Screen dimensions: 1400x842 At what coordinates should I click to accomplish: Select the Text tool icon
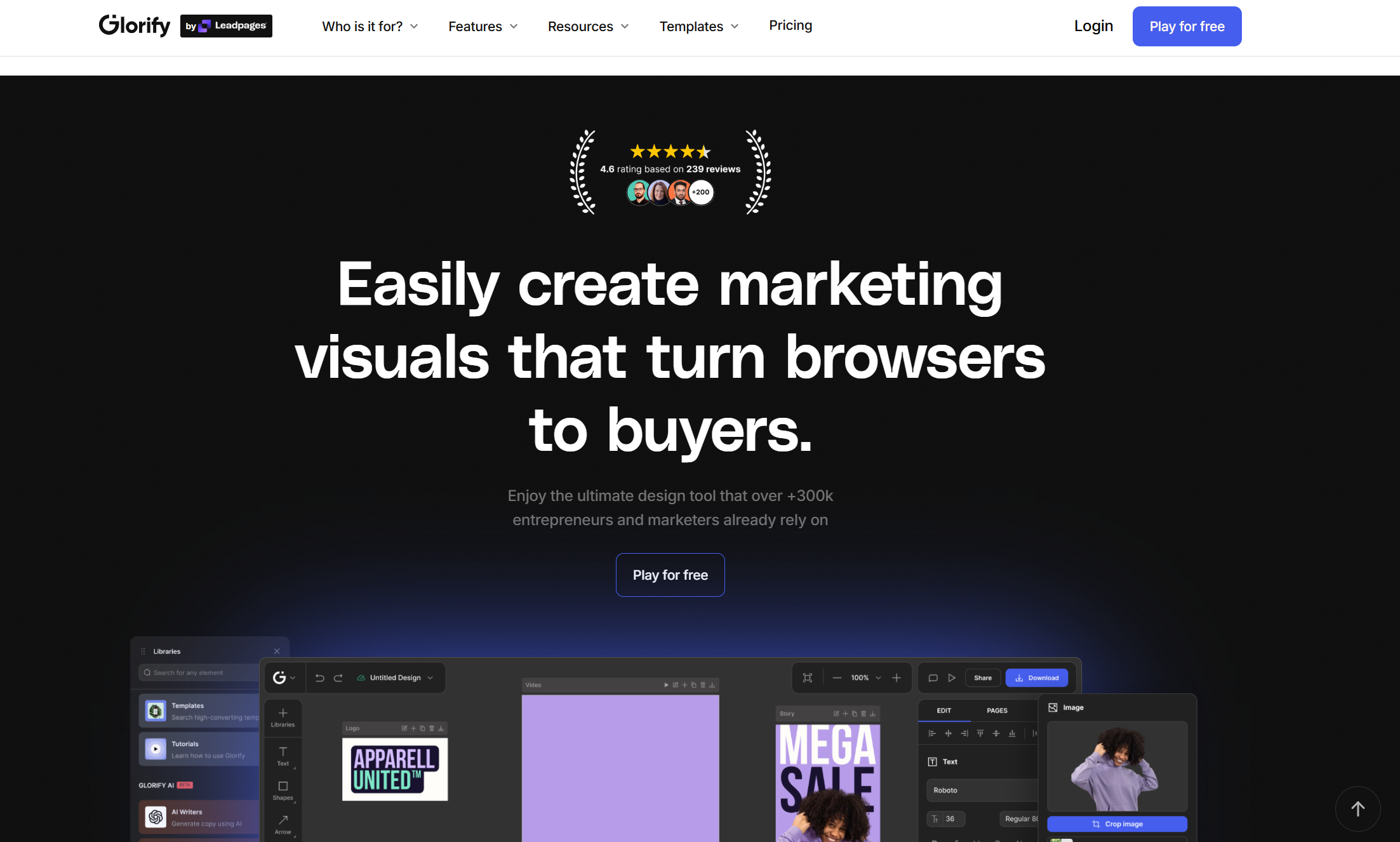tap(283, 752)
